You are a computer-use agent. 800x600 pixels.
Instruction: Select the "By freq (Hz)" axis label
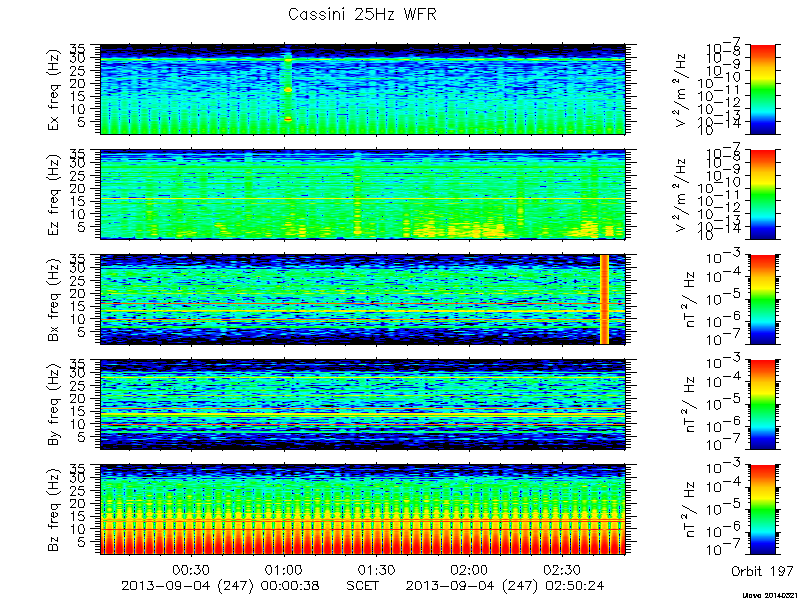(x=55, y=405)
